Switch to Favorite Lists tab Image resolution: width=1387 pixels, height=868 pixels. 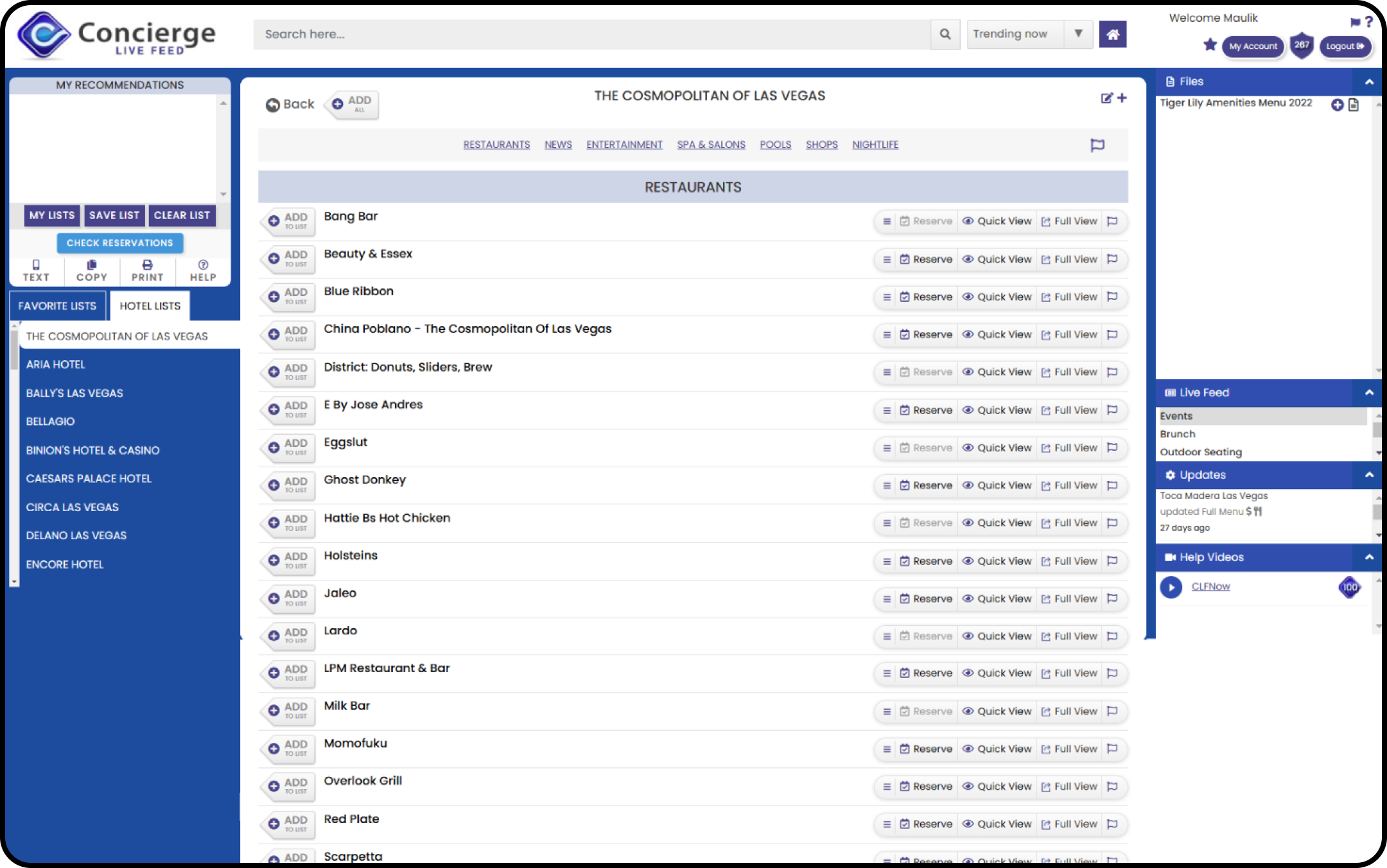click(x=57, y=306)
